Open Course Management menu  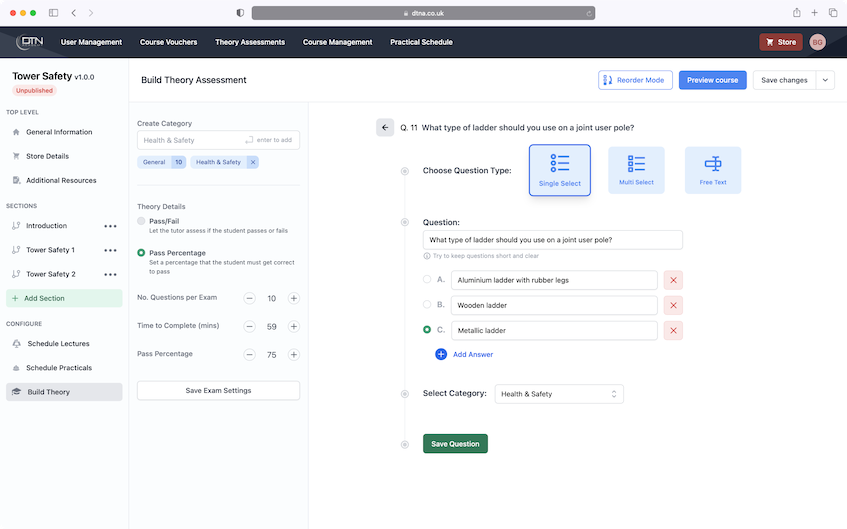pyautogui.click(x=338, y=42)
